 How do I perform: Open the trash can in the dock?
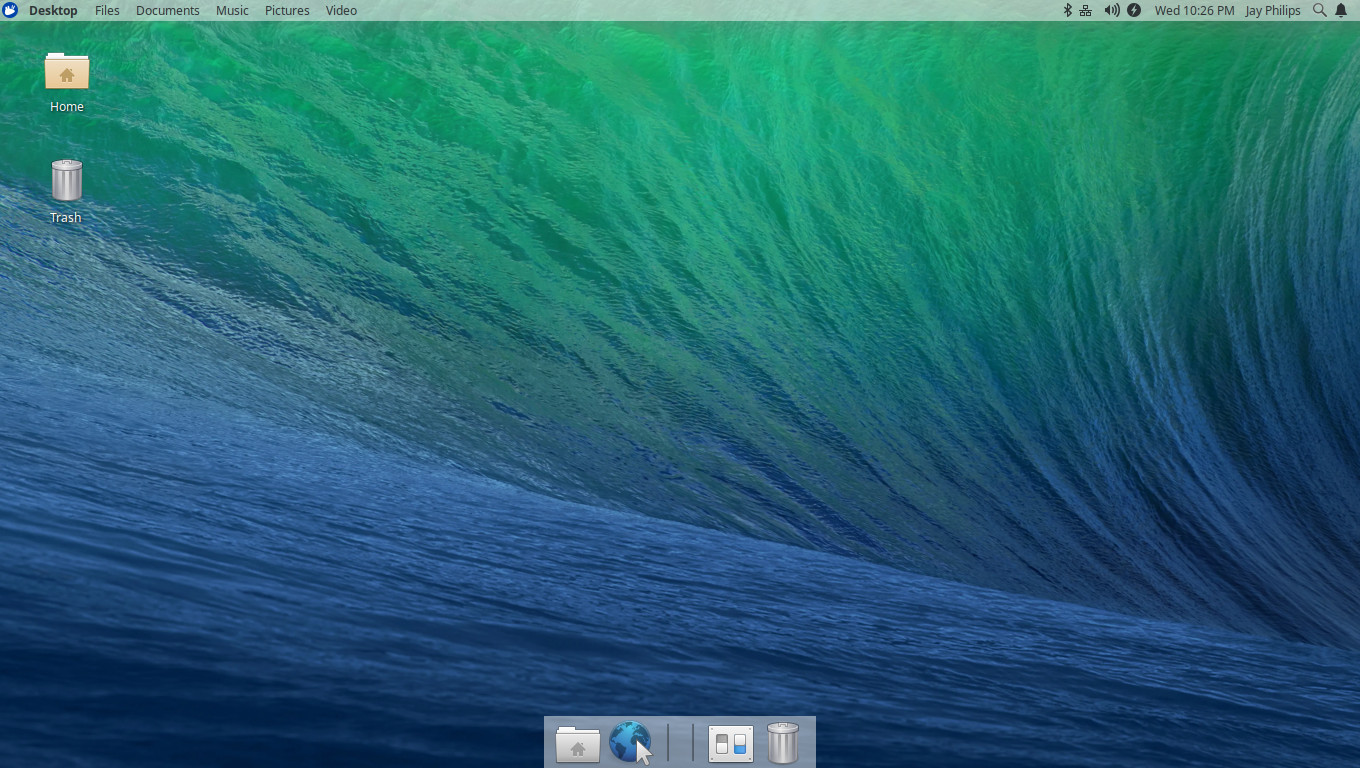(782, 743)
